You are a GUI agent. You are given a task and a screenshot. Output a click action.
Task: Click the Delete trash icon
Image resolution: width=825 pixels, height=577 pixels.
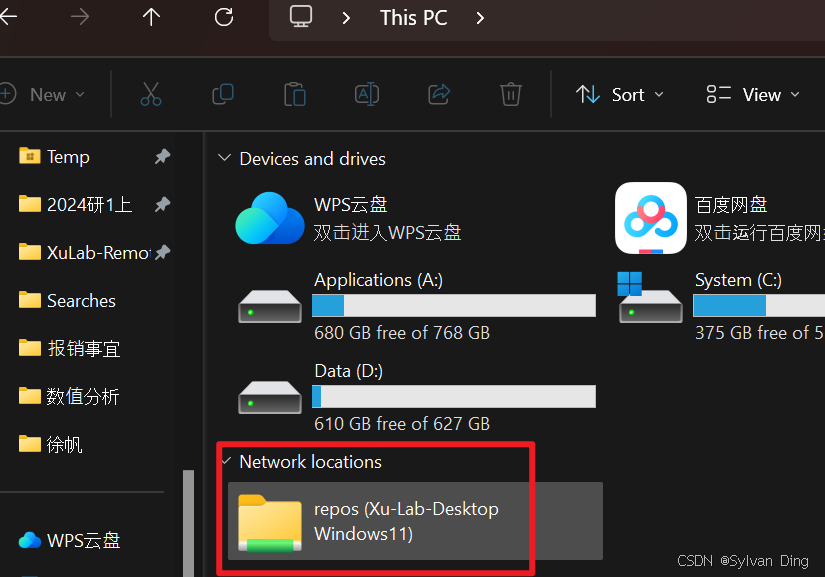510,94
